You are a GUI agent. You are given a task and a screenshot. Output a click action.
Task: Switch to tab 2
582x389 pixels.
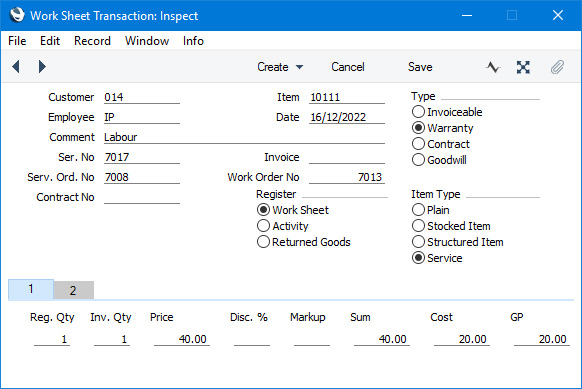[73, 290]
